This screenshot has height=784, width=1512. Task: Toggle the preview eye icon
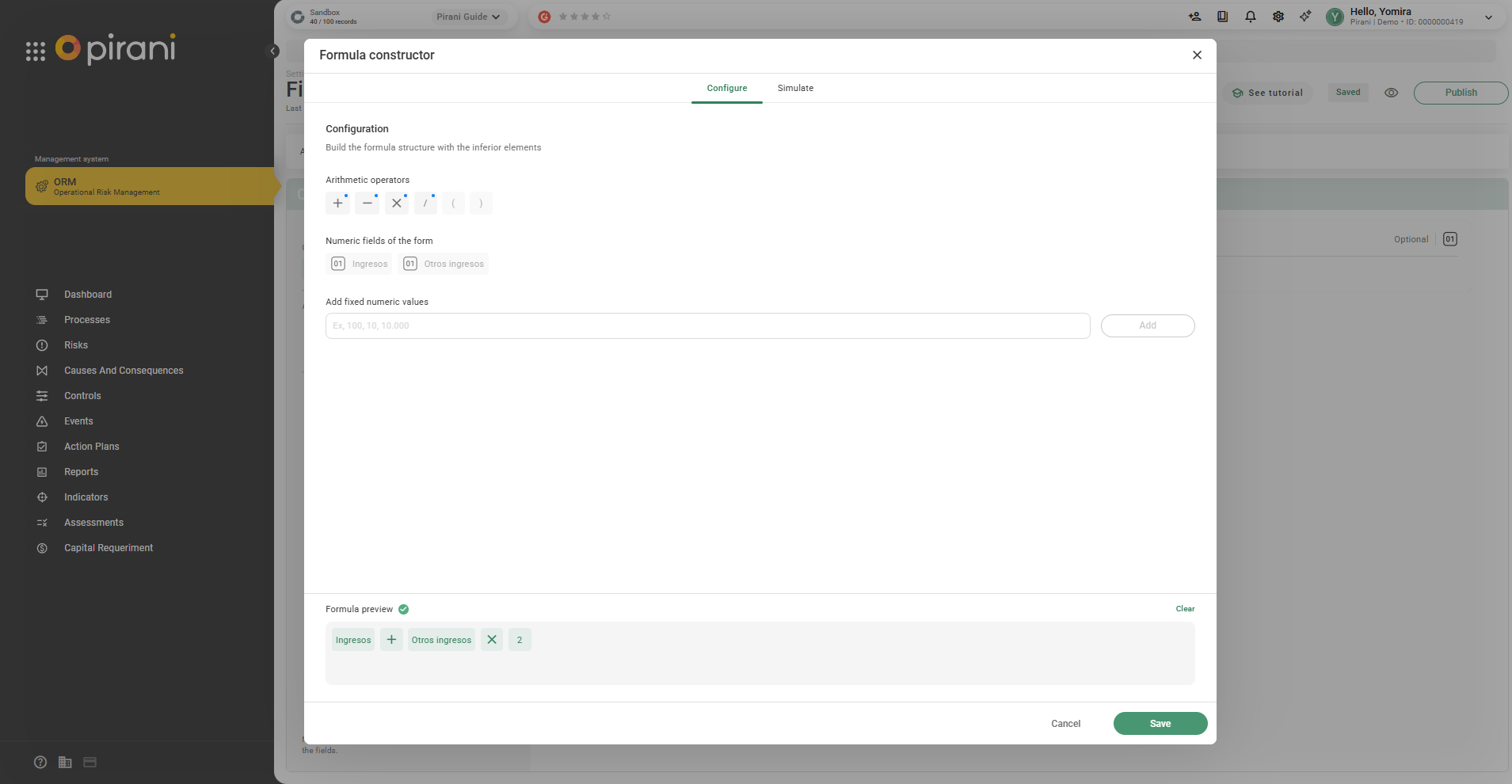click(x=1391, y=93)
